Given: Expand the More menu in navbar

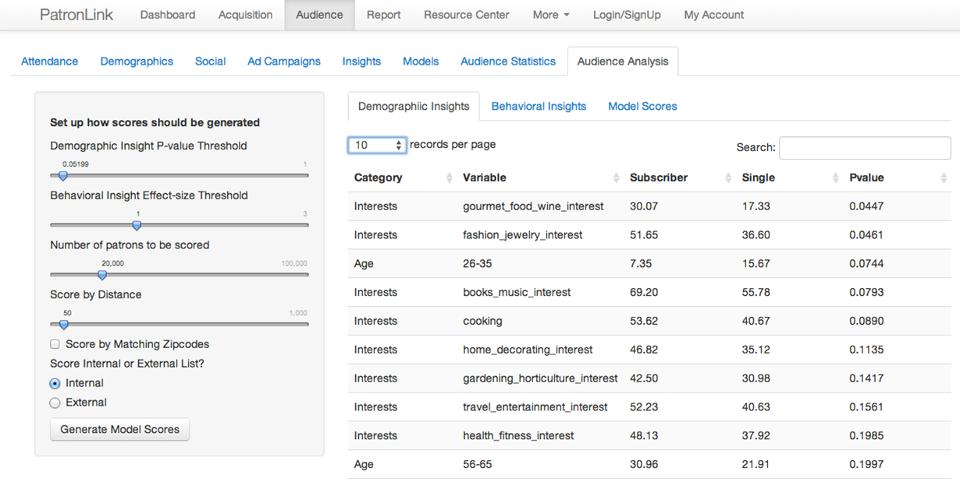Looking at the screenshot, I should tap(551, 15).
